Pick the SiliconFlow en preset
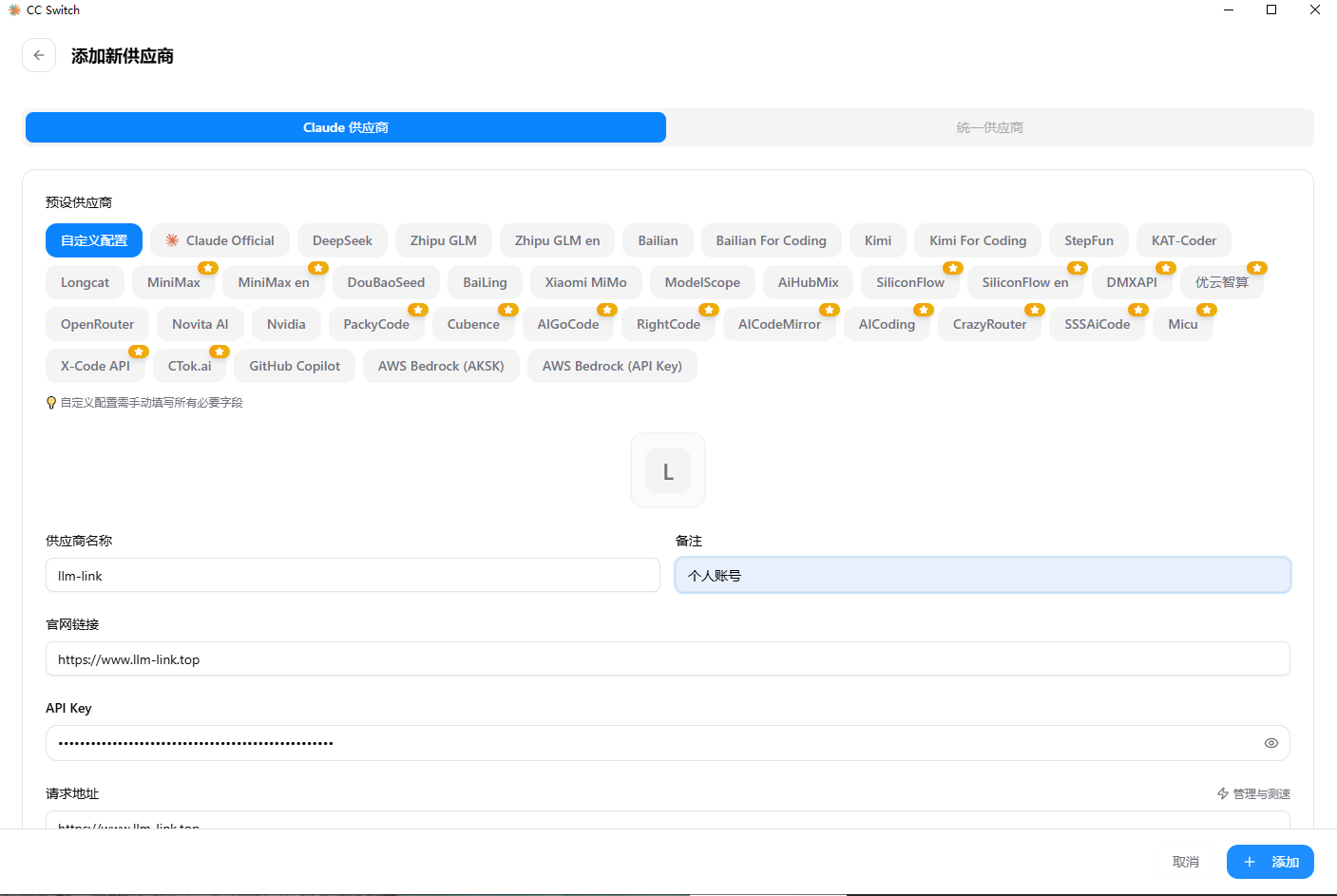The width and height of the screenshot is (1337, 896). (x=1025, y=282)
